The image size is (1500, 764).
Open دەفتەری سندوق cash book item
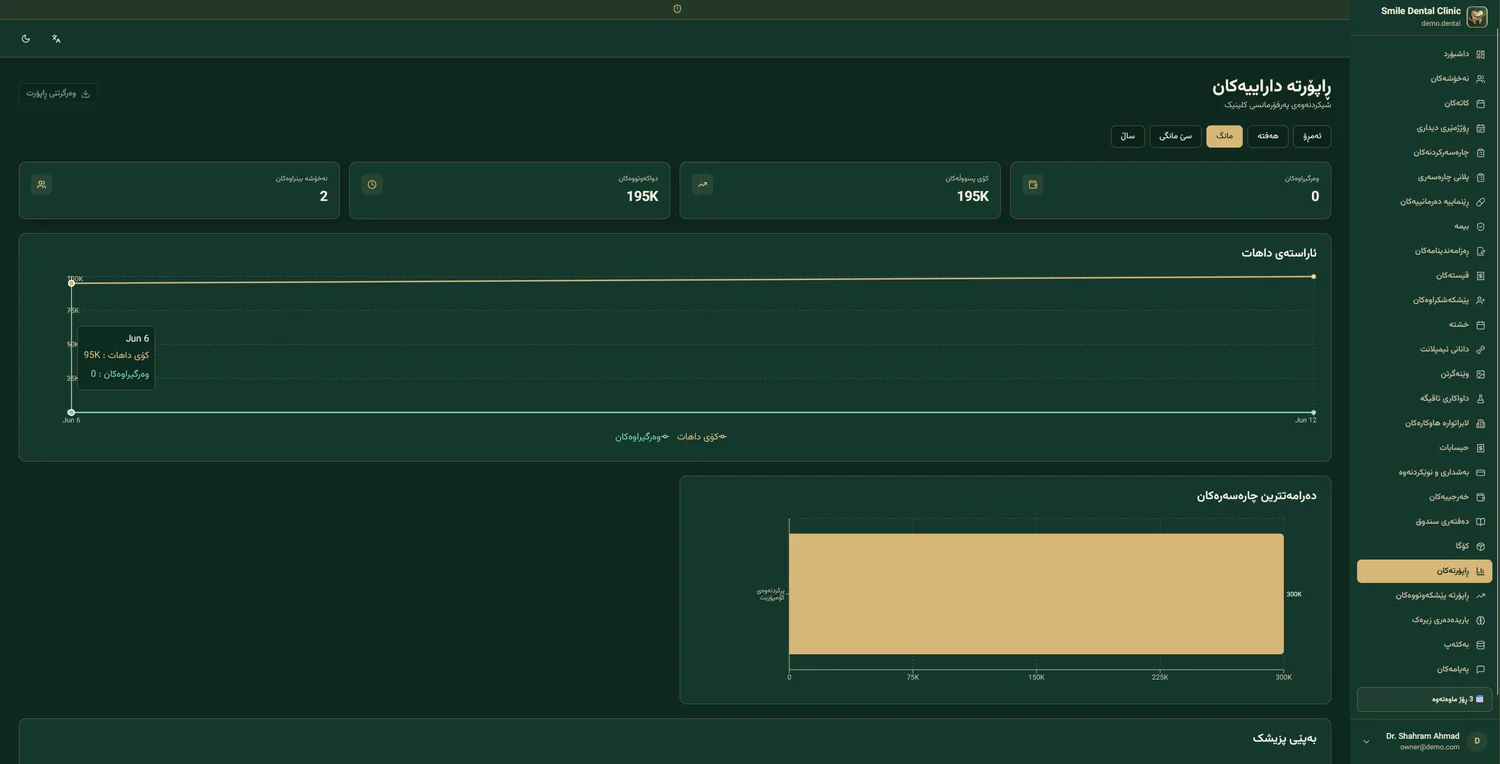(x=1424, y=521)
